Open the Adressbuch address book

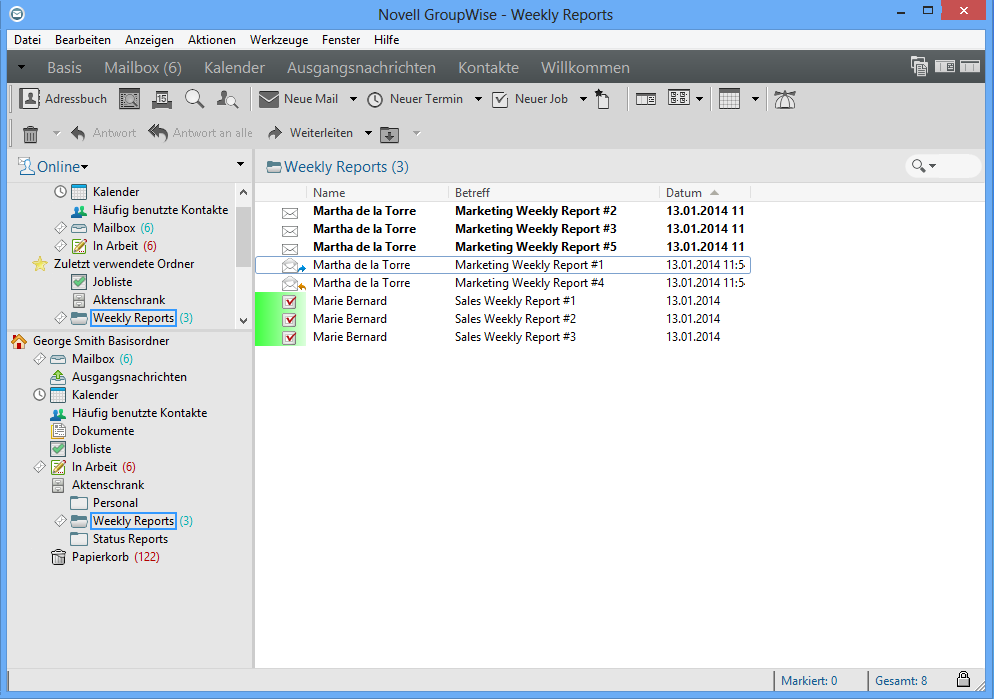point(63,99)
